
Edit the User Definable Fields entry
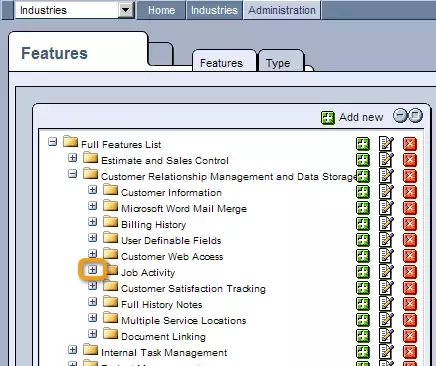tap(386, 240)
